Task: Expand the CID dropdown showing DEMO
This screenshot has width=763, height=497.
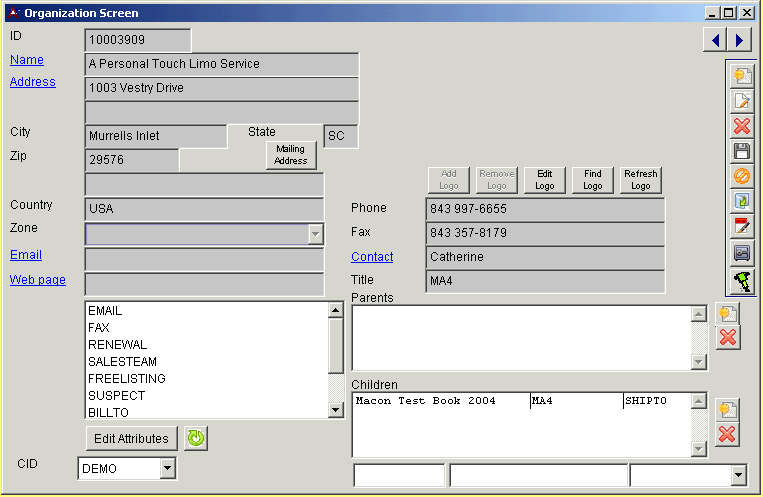Action: click(x=167, y=468)
